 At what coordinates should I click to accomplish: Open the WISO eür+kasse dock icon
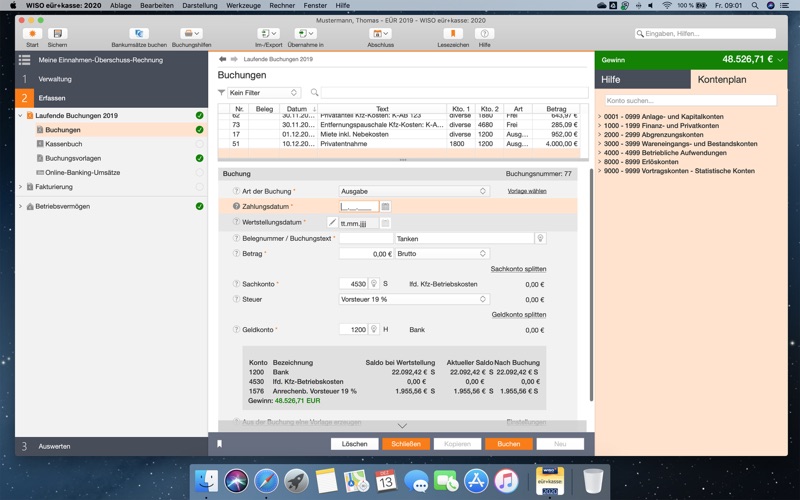click(x=549, y=481)
